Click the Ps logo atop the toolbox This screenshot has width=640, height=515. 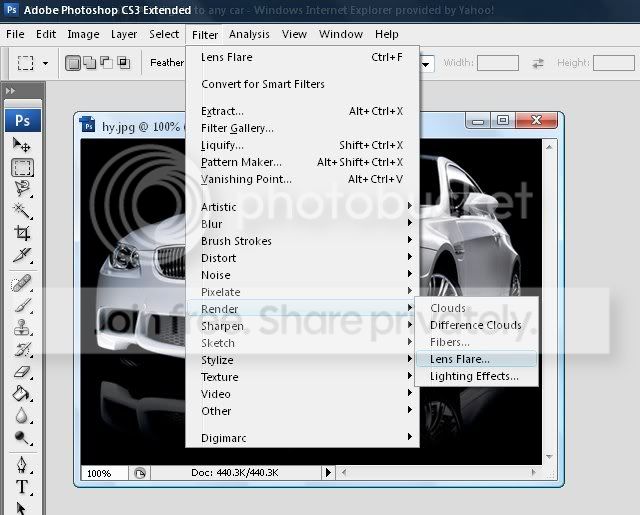[x=22, y=120]
